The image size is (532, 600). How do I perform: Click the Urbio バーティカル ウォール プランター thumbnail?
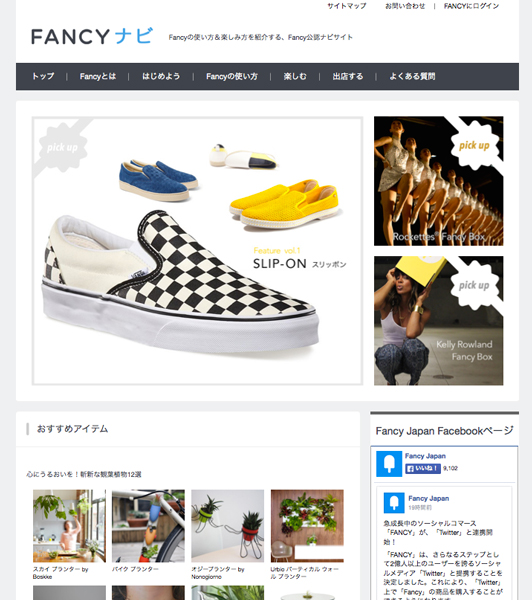coord(307,526)
